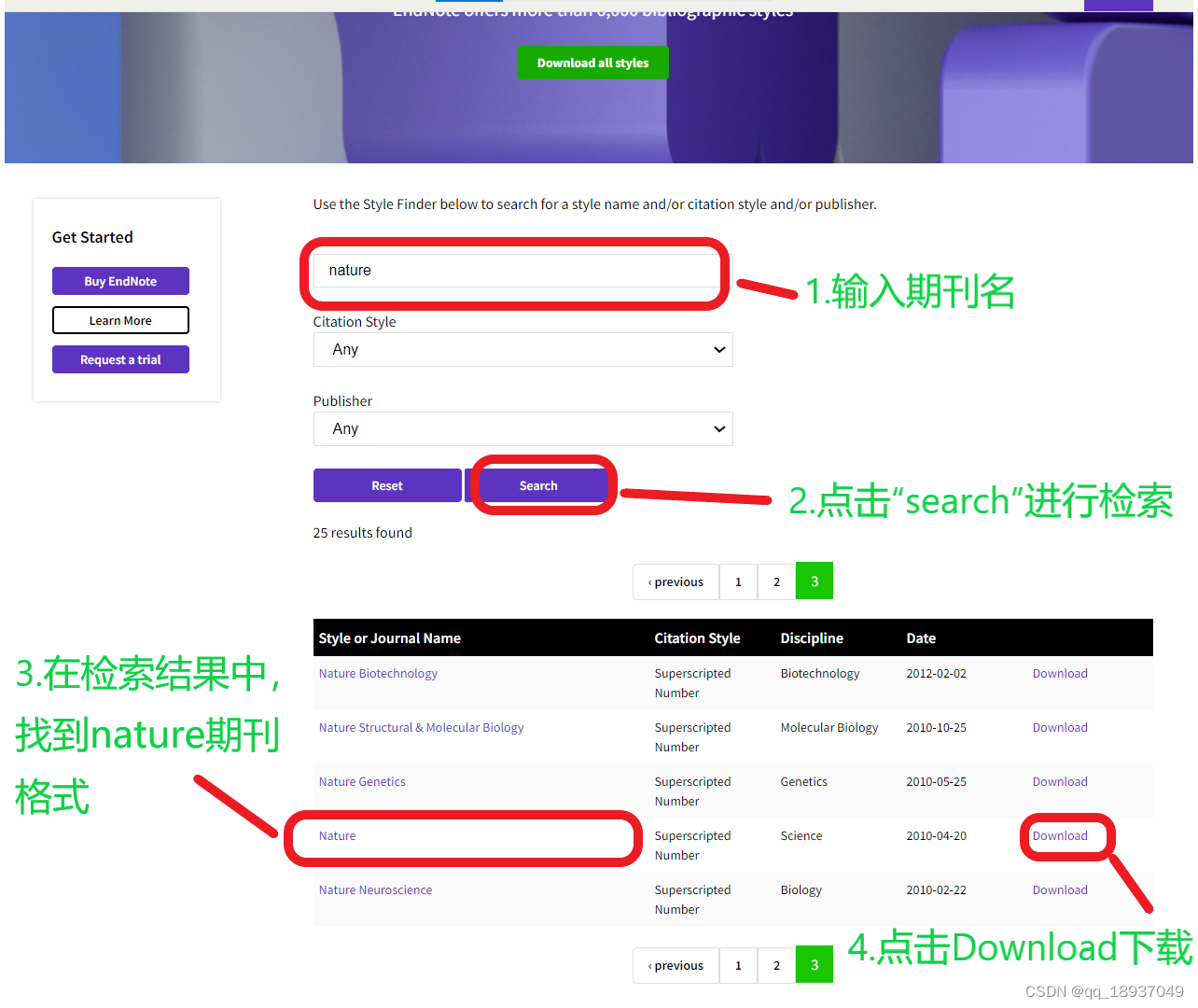Download the Nature Biotechnology style
1198x1008 pixels.
coord(1060,674)
